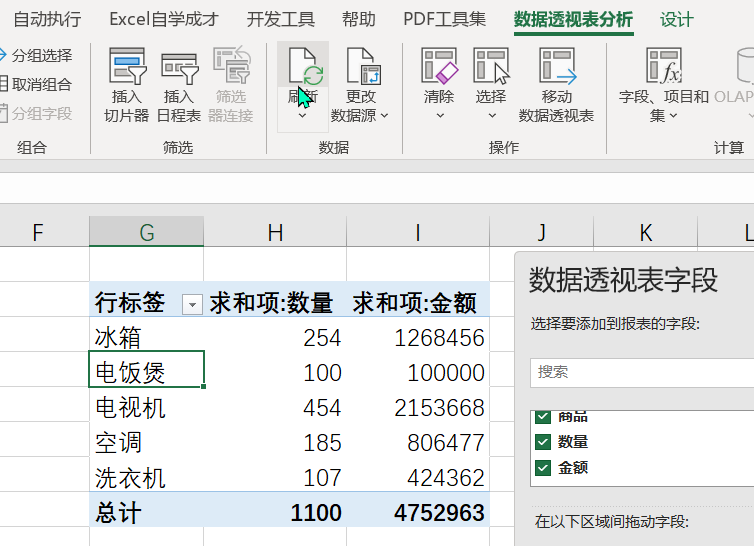754x546 pixels.
Task: Open the Refresh (刷新) dropdown arrow
Action: click(x=302, y=115)
